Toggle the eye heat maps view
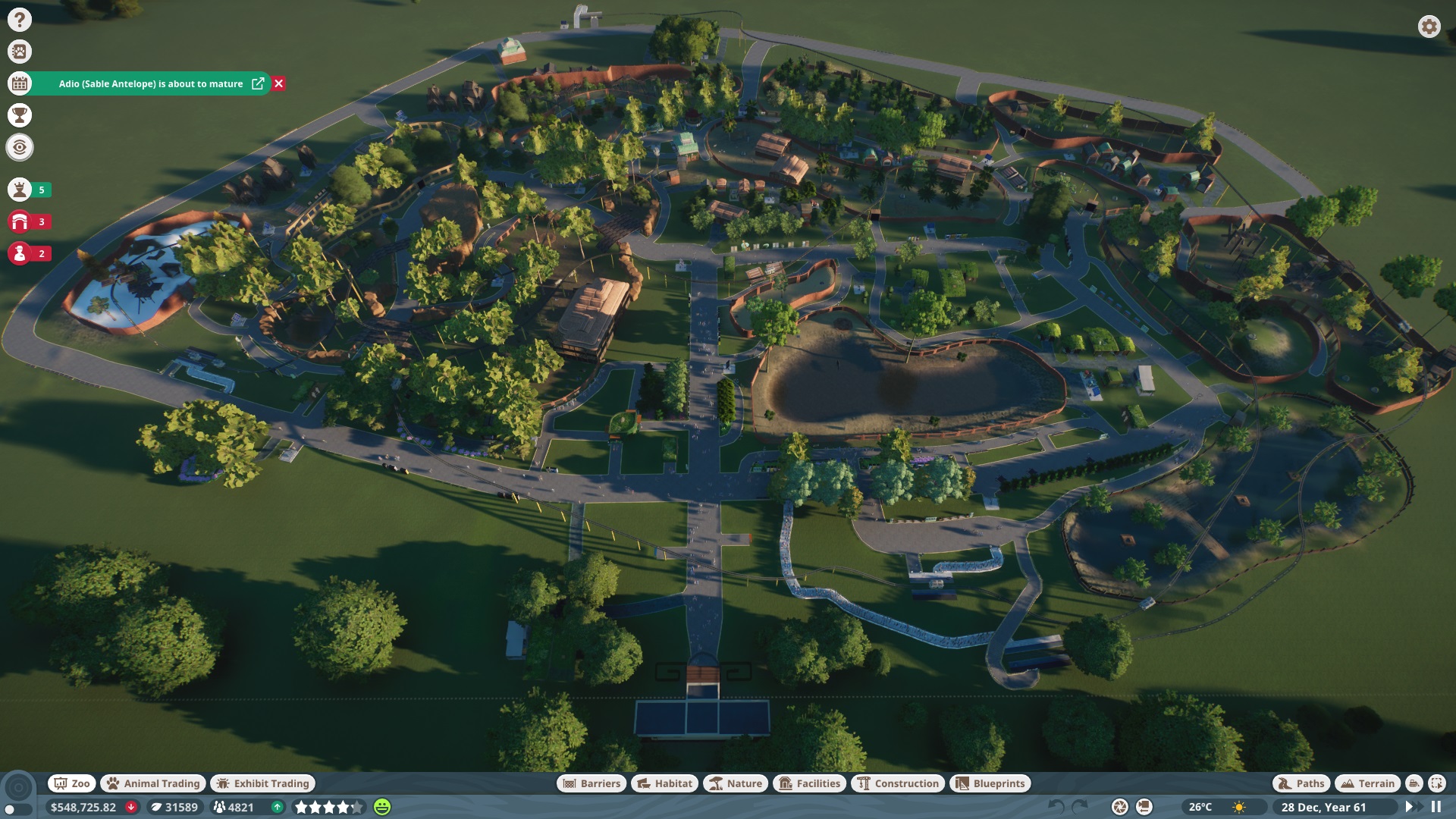Viewport: 1456px width, 819px height. click(20, 147)
